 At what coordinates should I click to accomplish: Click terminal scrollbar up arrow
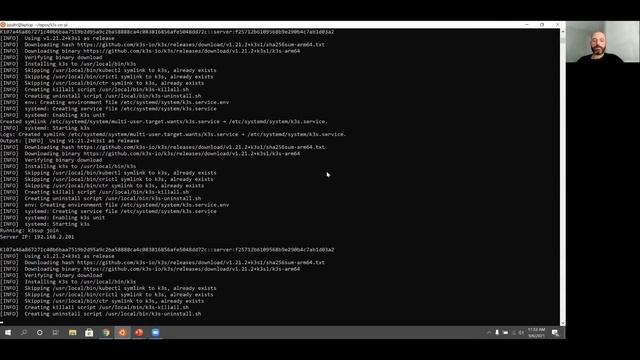(563, 32)
